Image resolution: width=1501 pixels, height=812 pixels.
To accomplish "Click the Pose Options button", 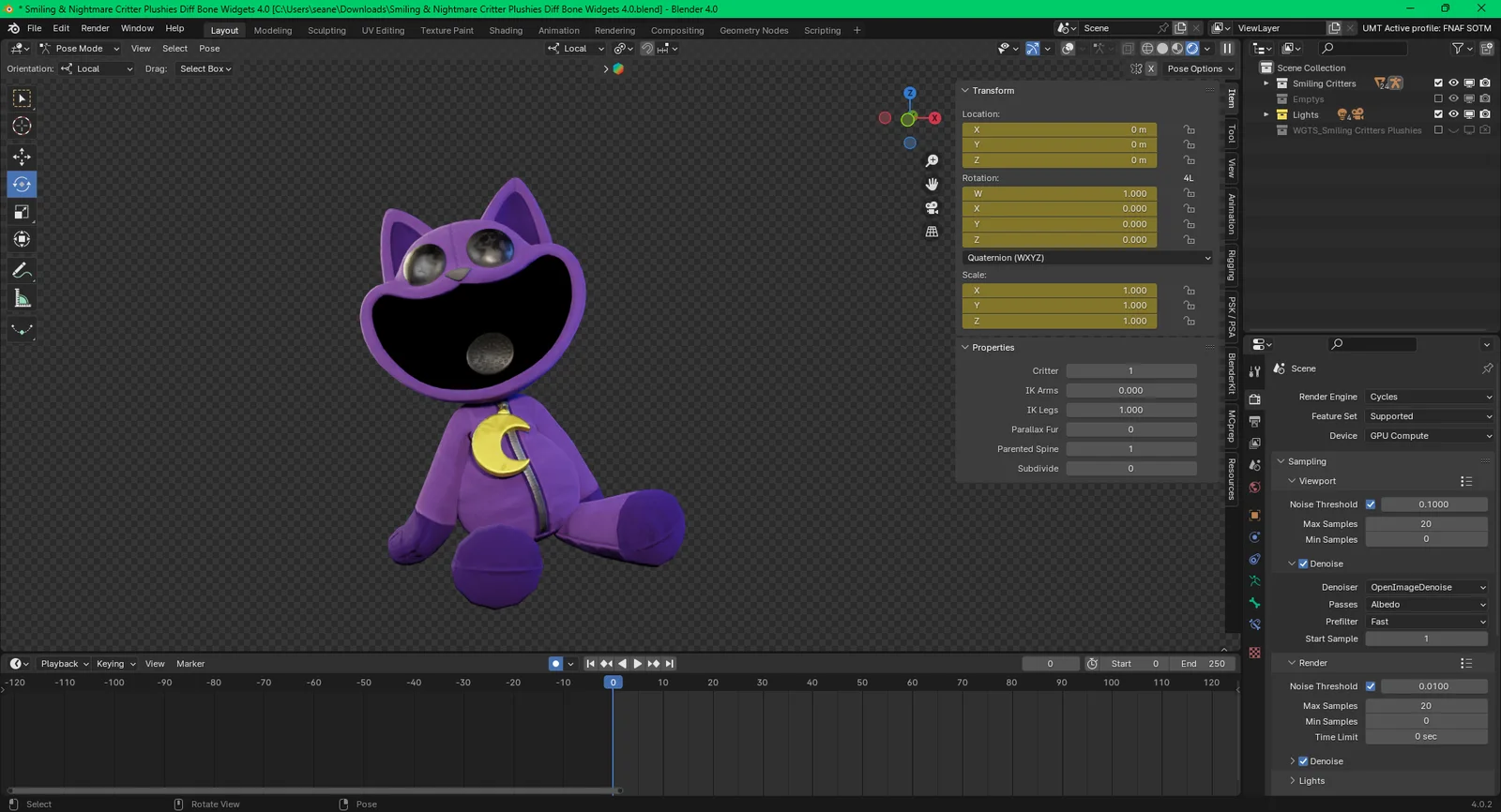I will point(1199,68).
